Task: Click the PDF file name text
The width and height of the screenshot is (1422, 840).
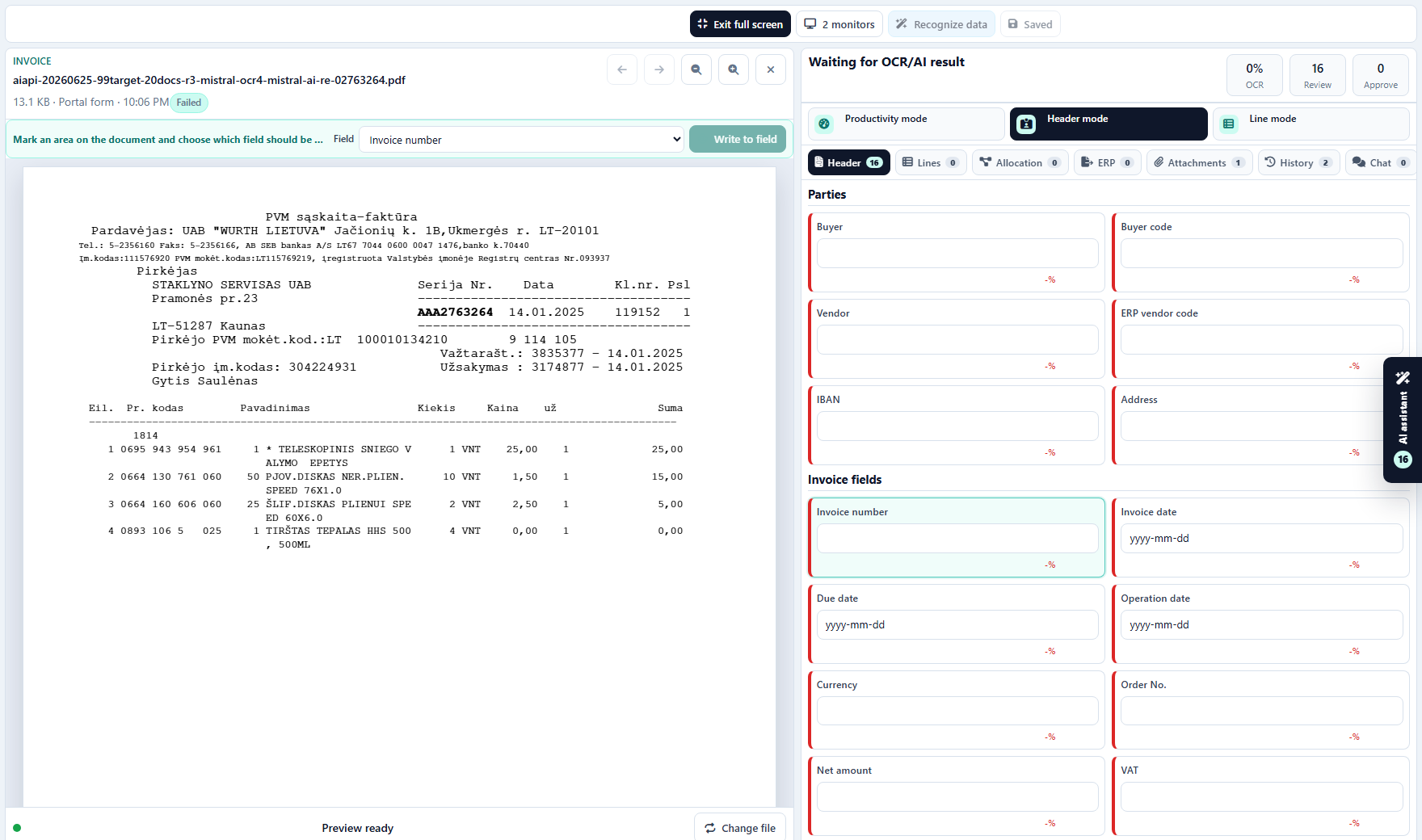Action: point(209,80)
